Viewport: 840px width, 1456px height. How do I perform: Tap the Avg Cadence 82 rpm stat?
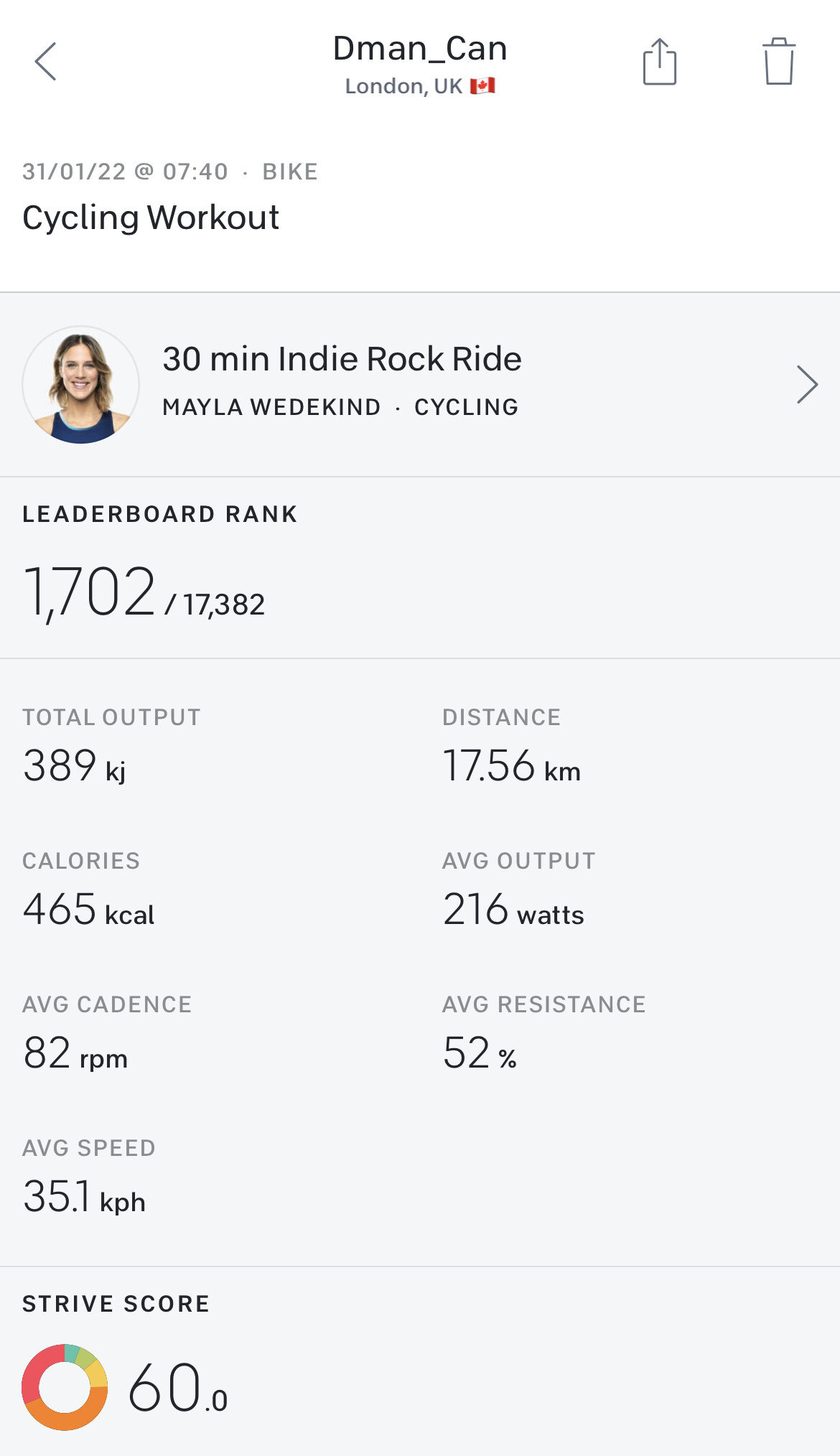(x=75, y=1053)
